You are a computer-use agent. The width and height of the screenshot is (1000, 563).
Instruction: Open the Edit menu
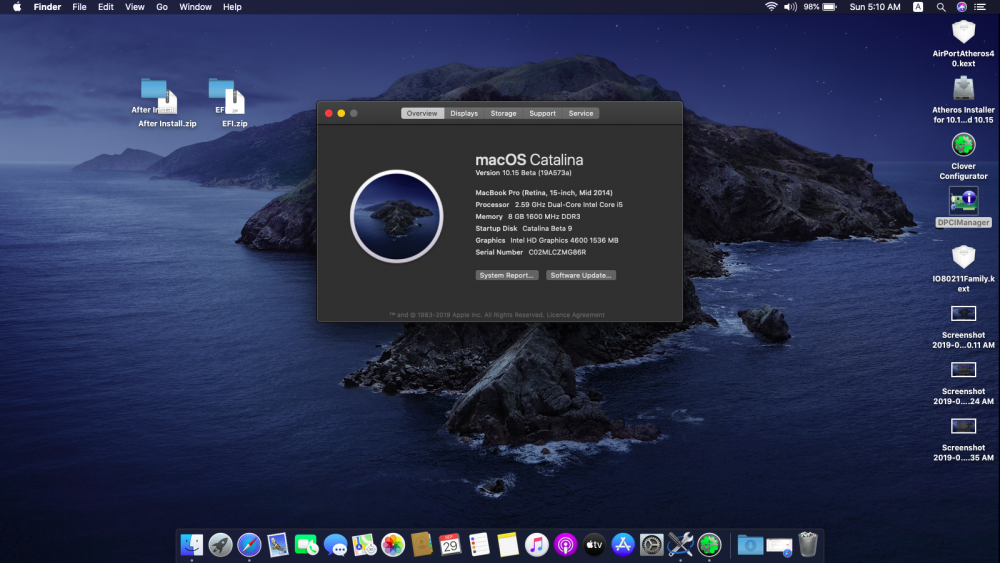[x=106, y=7]
